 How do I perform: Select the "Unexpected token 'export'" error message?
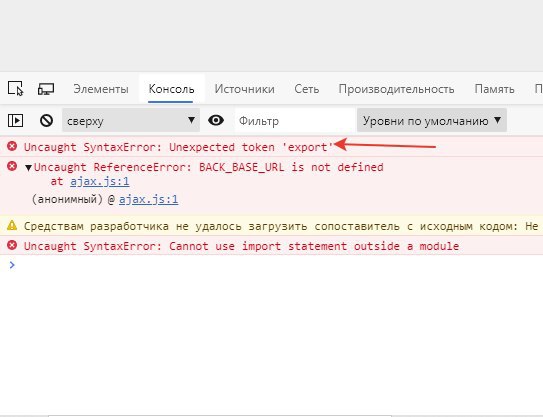(178, 147)
